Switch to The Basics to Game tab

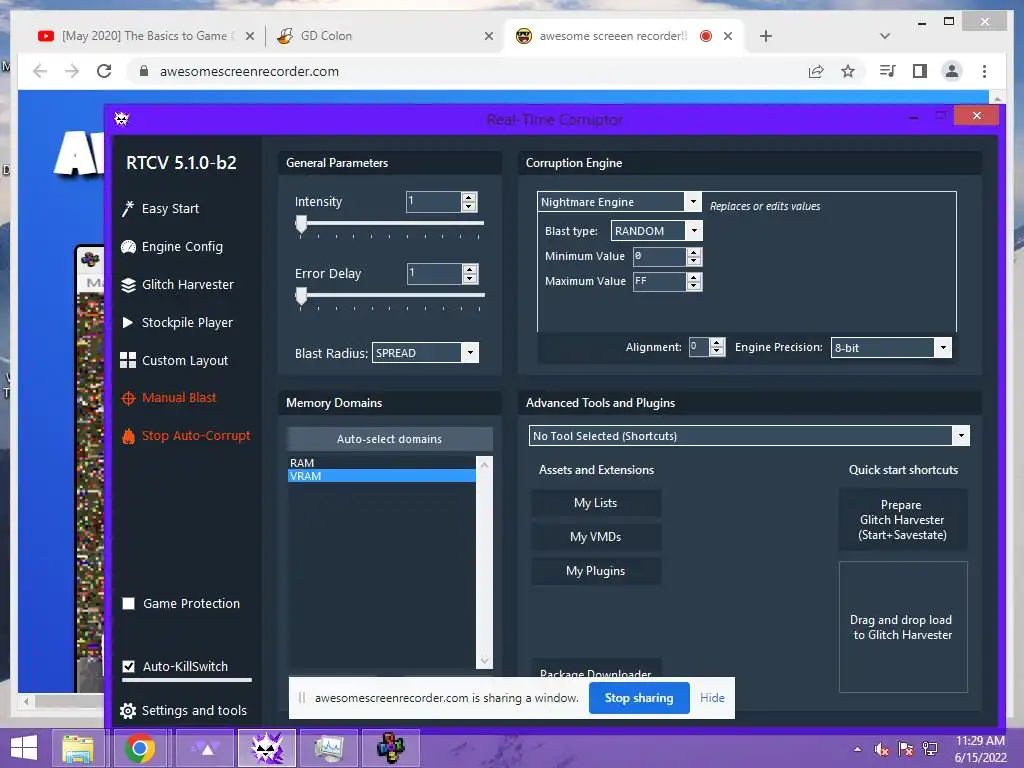[x=144, y=36]
